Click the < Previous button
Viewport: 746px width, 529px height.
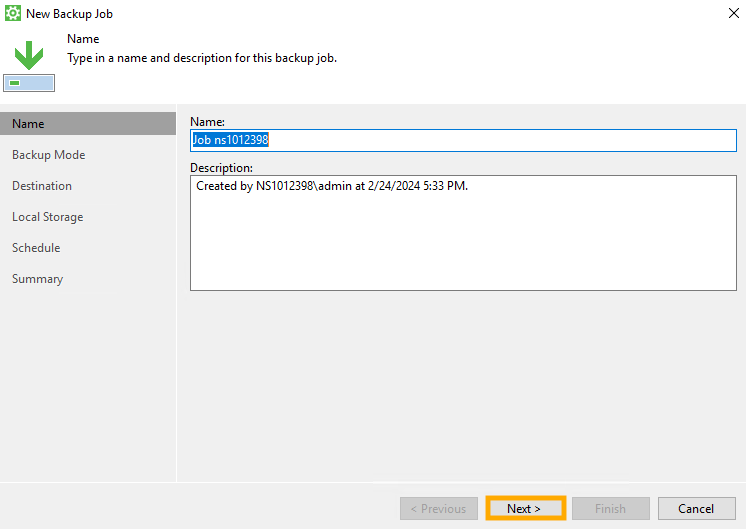[438, 509]
